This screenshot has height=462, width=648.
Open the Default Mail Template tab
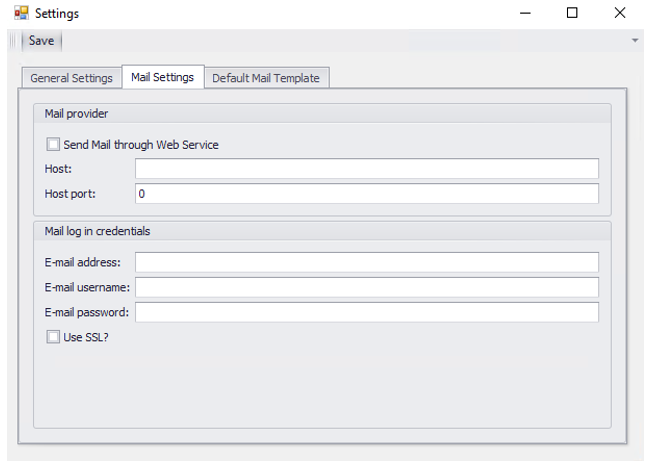pyautogui.click(x=266, y=78)
